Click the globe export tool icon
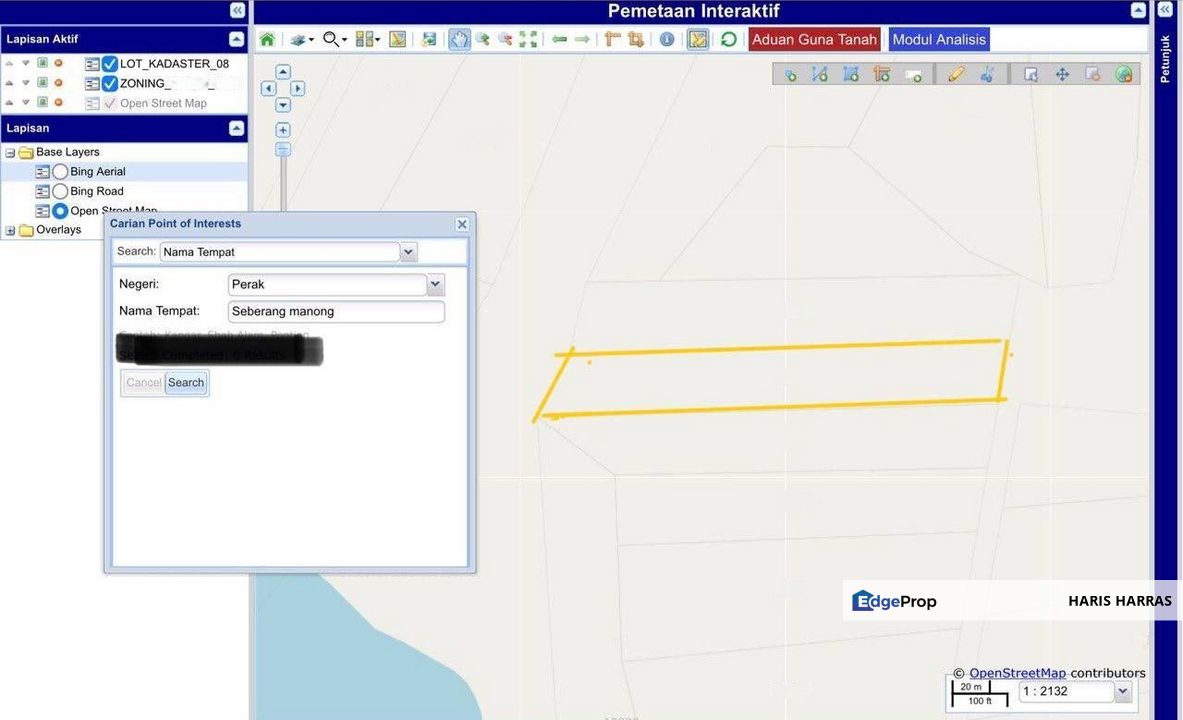 pyautogui.click(x=1123, y=74)
